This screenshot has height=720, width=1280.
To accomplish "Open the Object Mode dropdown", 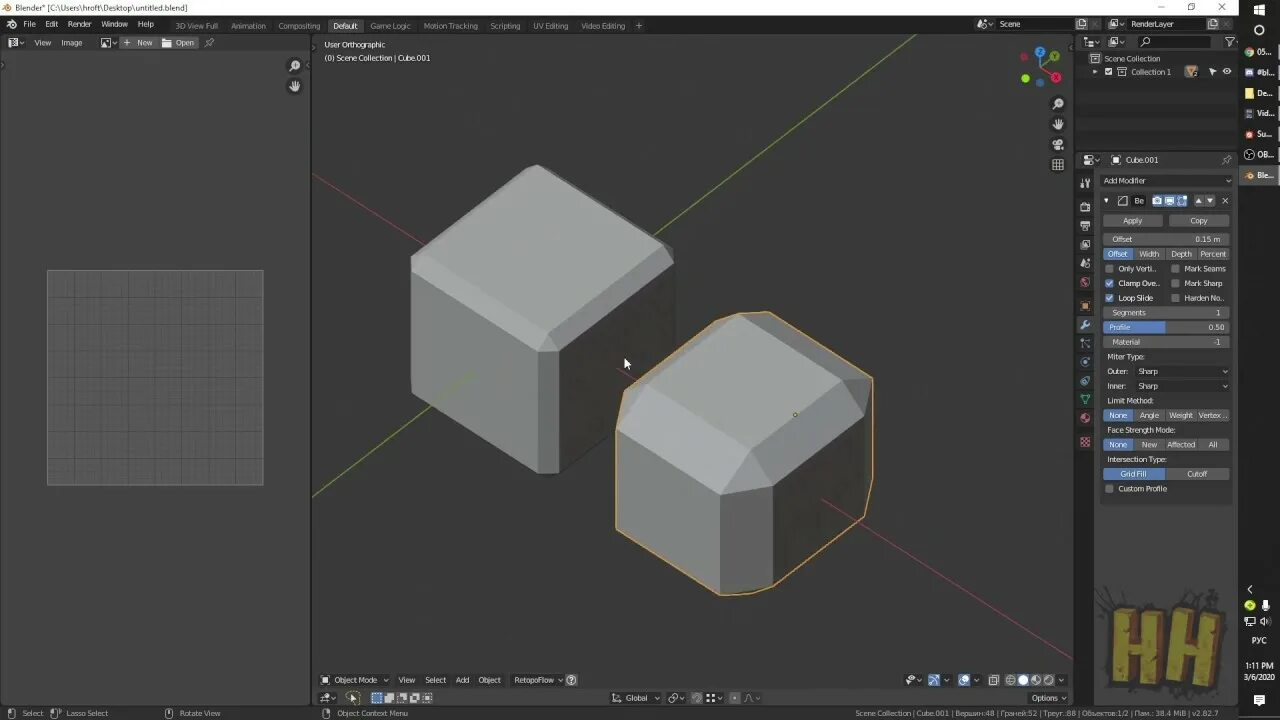I will pyautogui.click(x=354, y=680).
